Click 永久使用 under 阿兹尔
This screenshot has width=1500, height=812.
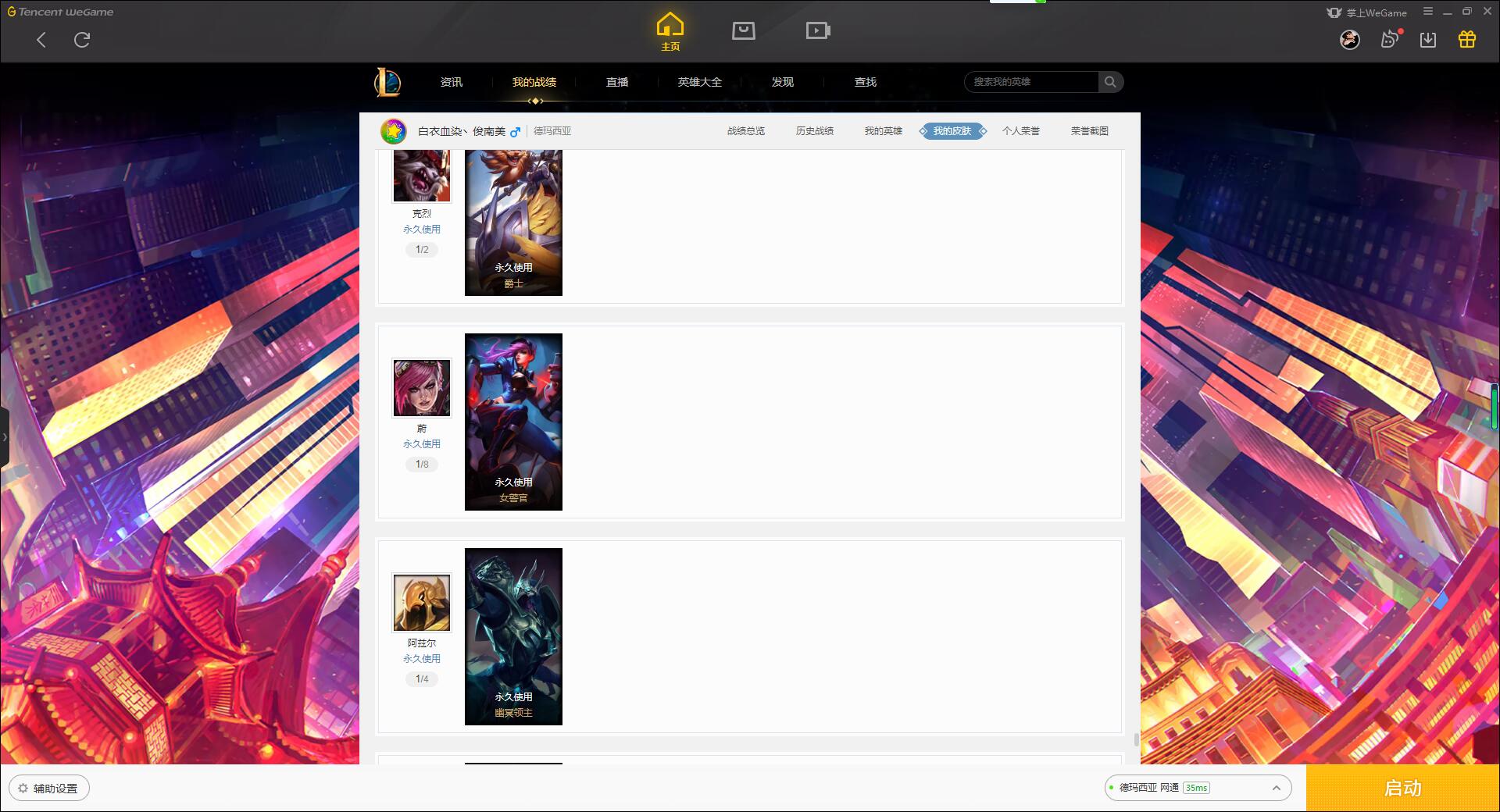(422, 659)
